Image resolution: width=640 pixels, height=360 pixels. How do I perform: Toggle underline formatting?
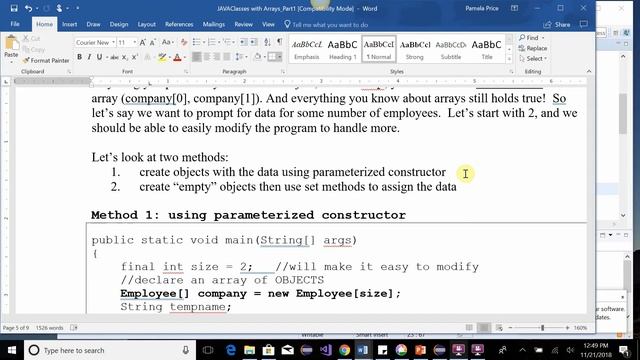point(99,57)
